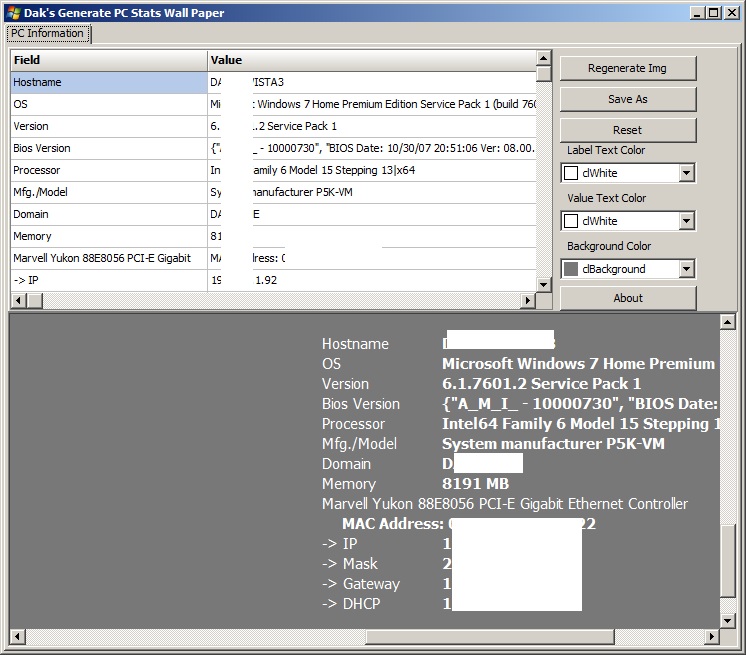Click the Value column header
This screenshot has height=655, width=746.
tap(370, 60)
